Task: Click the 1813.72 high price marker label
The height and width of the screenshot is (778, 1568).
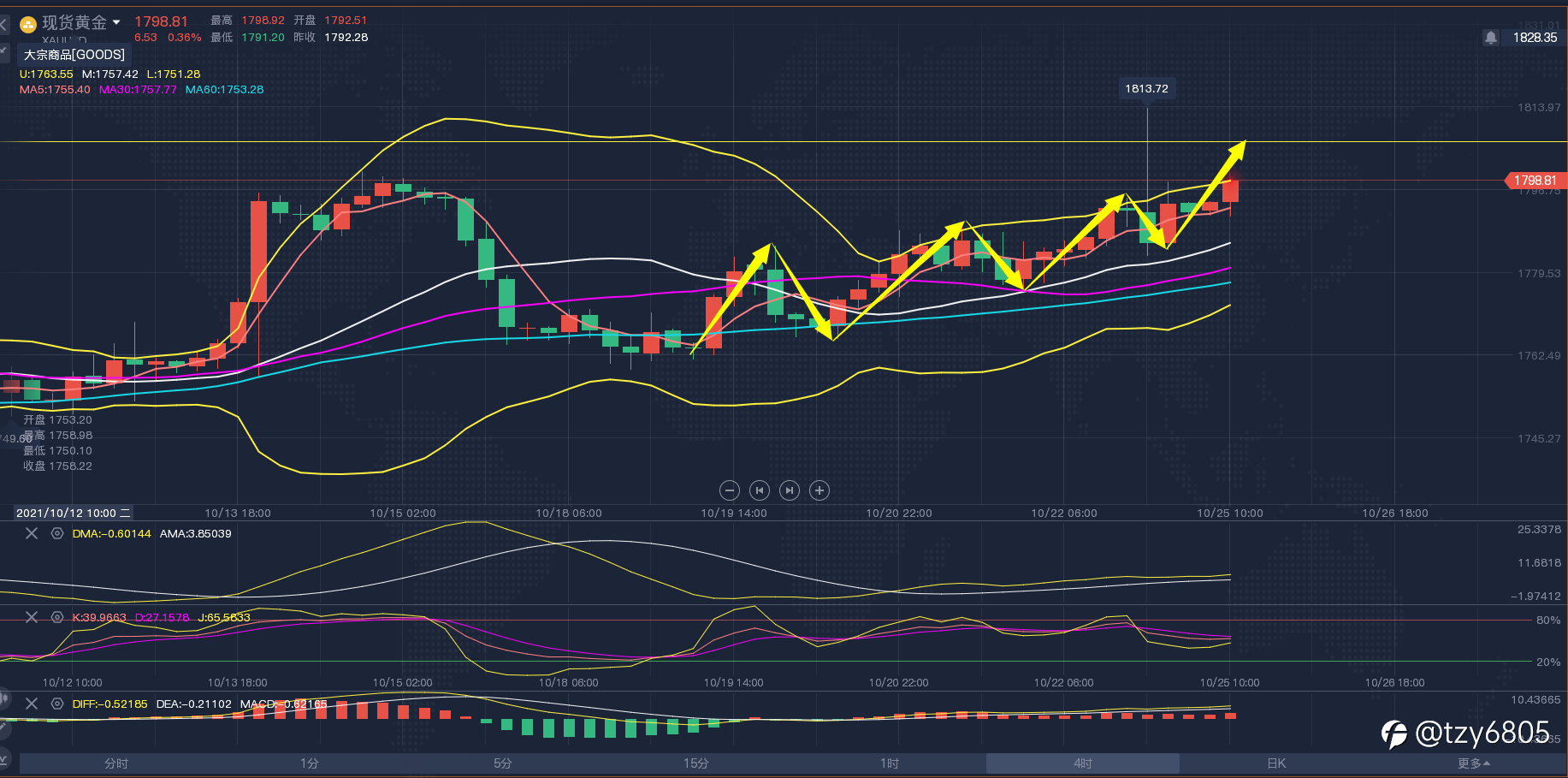Action: click(1146, 88)
